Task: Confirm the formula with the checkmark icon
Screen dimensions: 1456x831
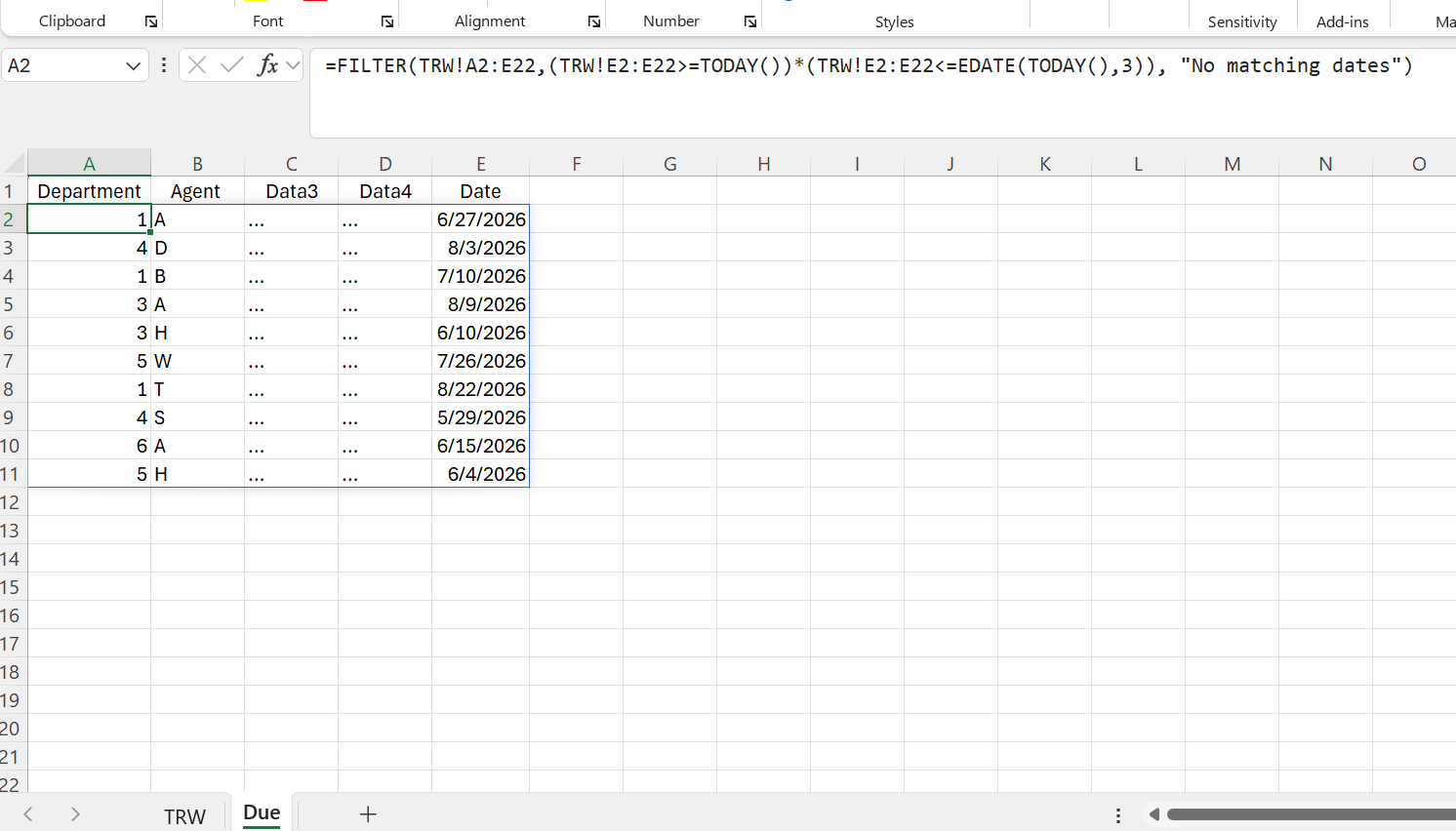Action: tap(232, 65)
